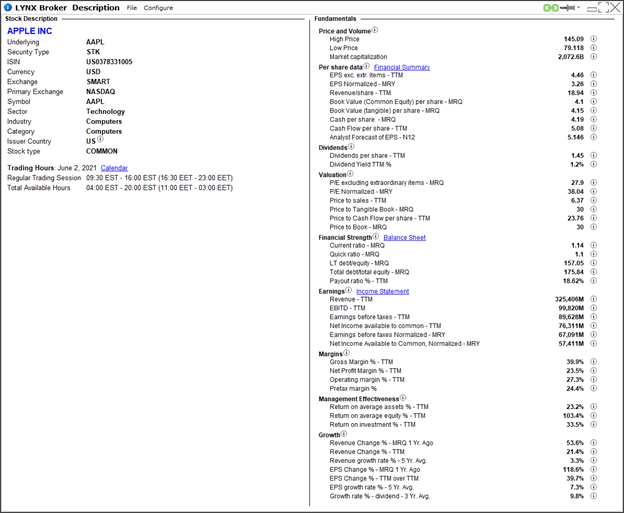Image resolution: width=624 pixels, height=513 pixels.
Task: Open the File menu
Action: coord(132,8)
